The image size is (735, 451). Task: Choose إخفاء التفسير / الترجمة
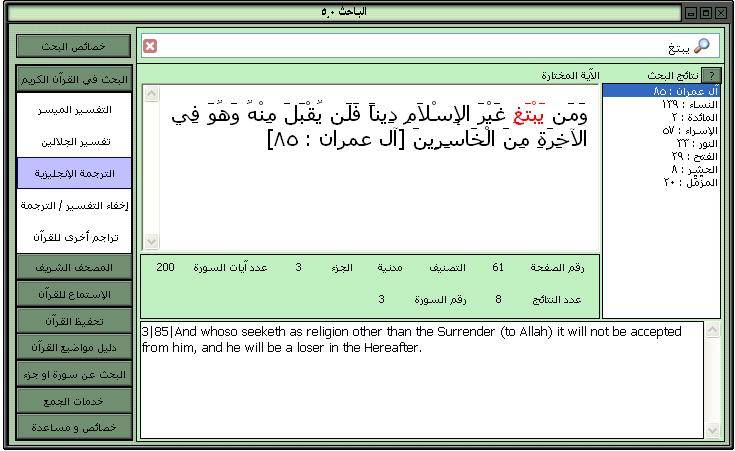(x=74, y=205)
